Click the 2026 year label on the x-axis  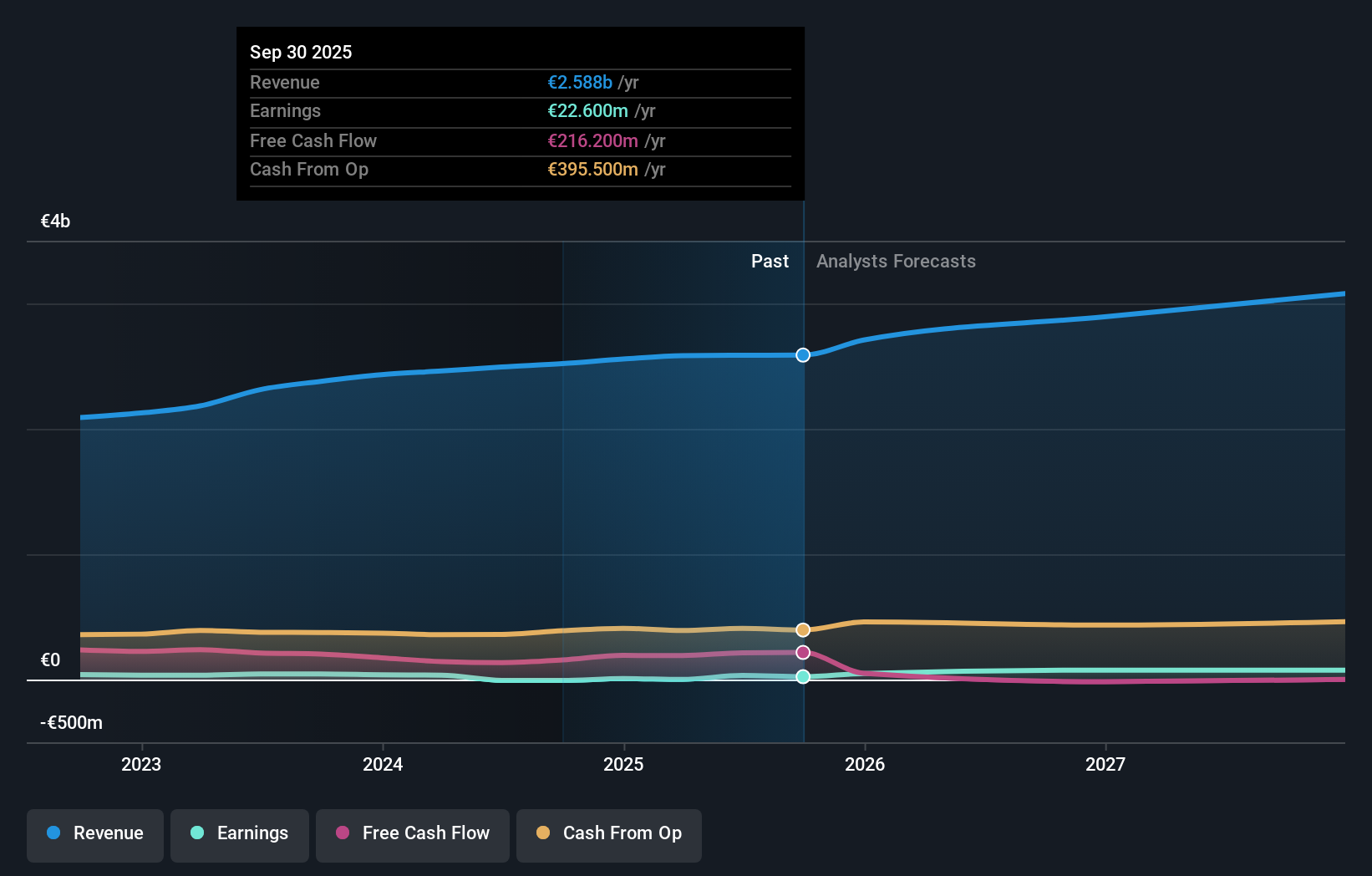[866, 764]
